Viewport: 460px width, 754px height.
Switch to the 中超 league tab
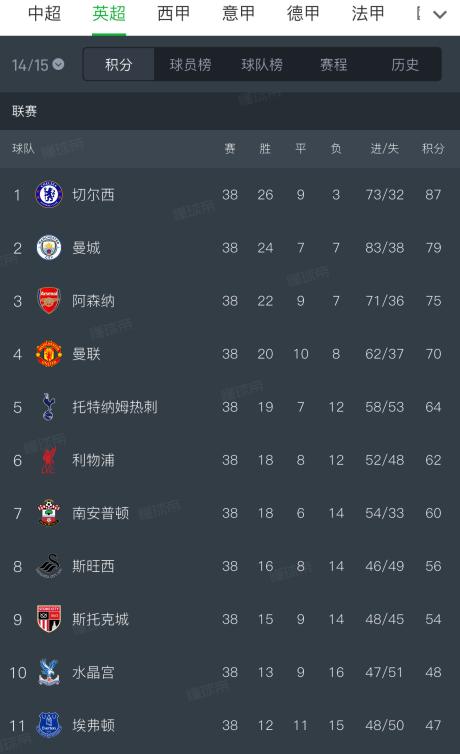[x=44, y=14]
